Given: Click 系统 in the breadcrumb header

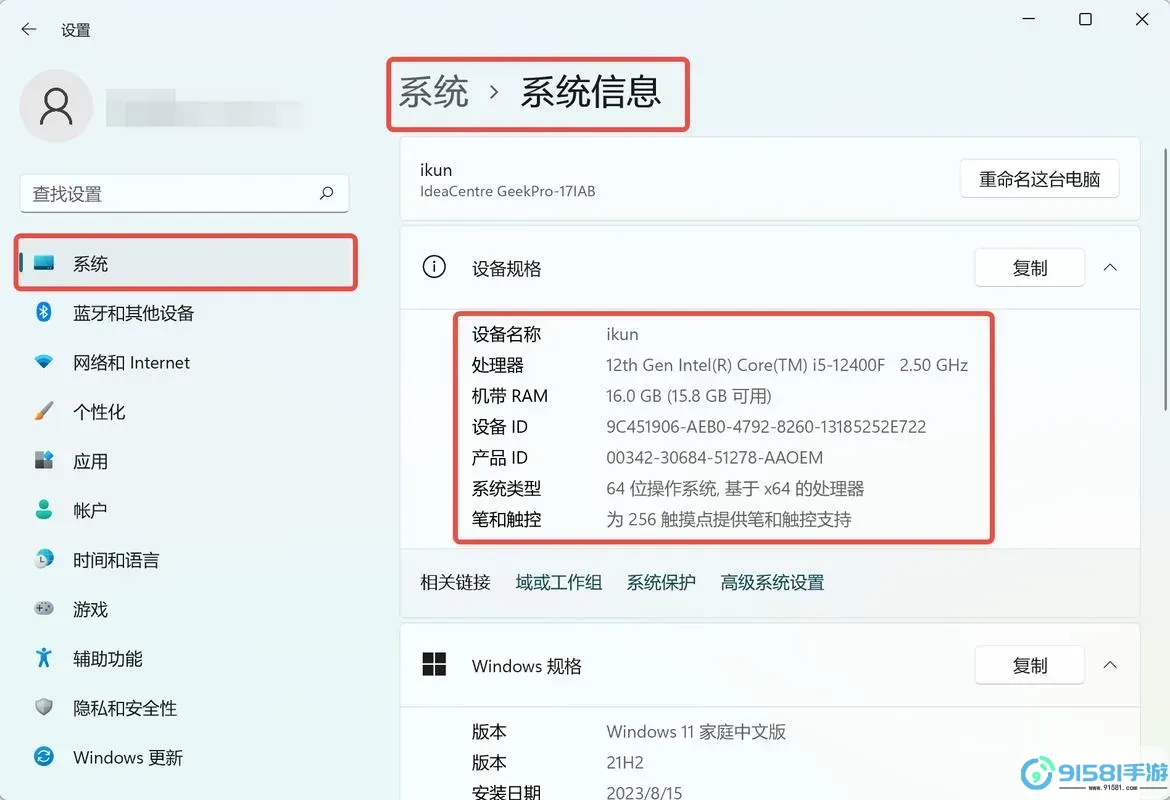Looking at the screenshot, I should pyautogui.click(x=434, y=92).
